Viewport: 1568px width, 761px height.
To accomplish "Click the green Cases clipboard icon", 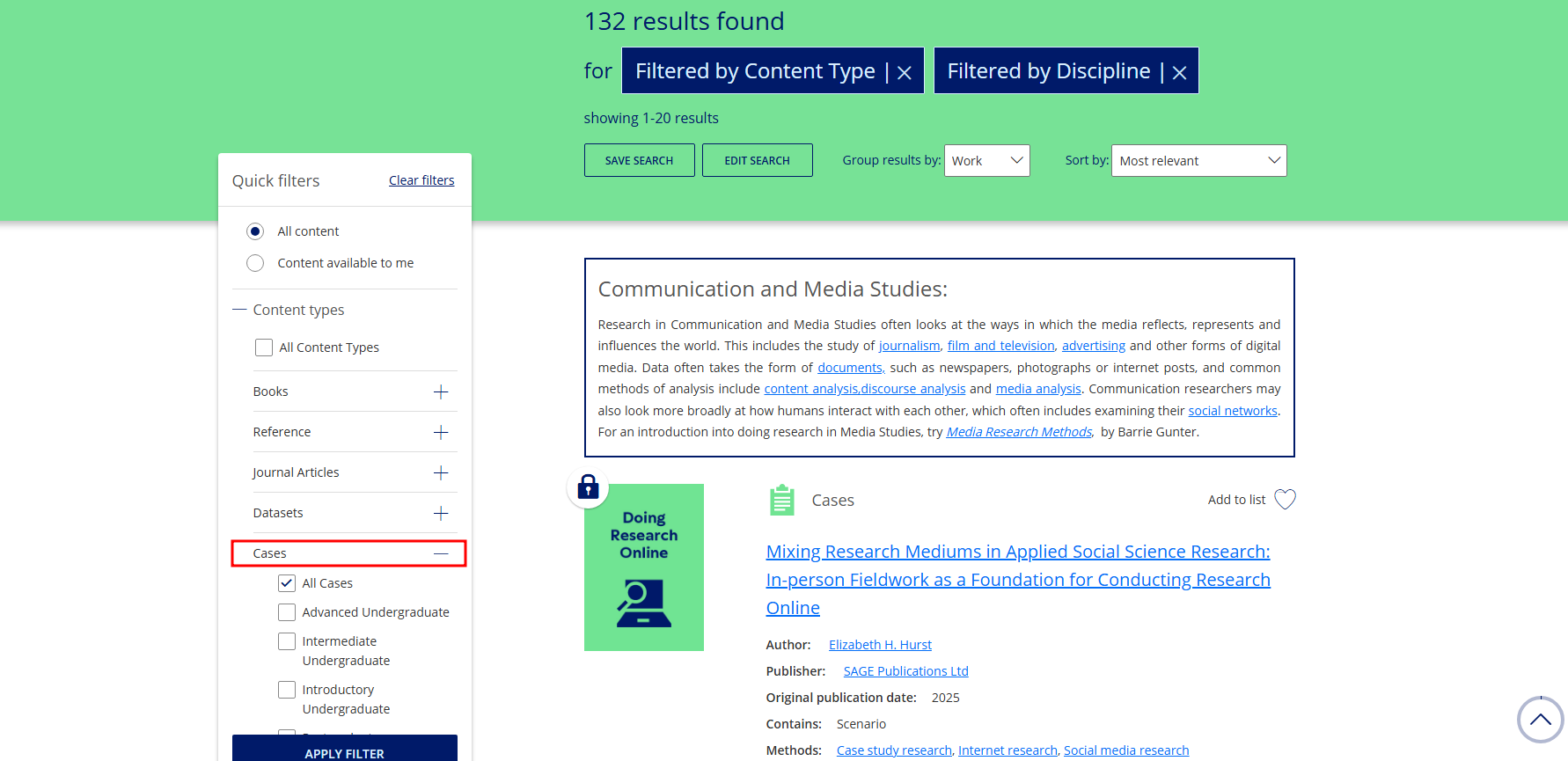I will [781, 500].
